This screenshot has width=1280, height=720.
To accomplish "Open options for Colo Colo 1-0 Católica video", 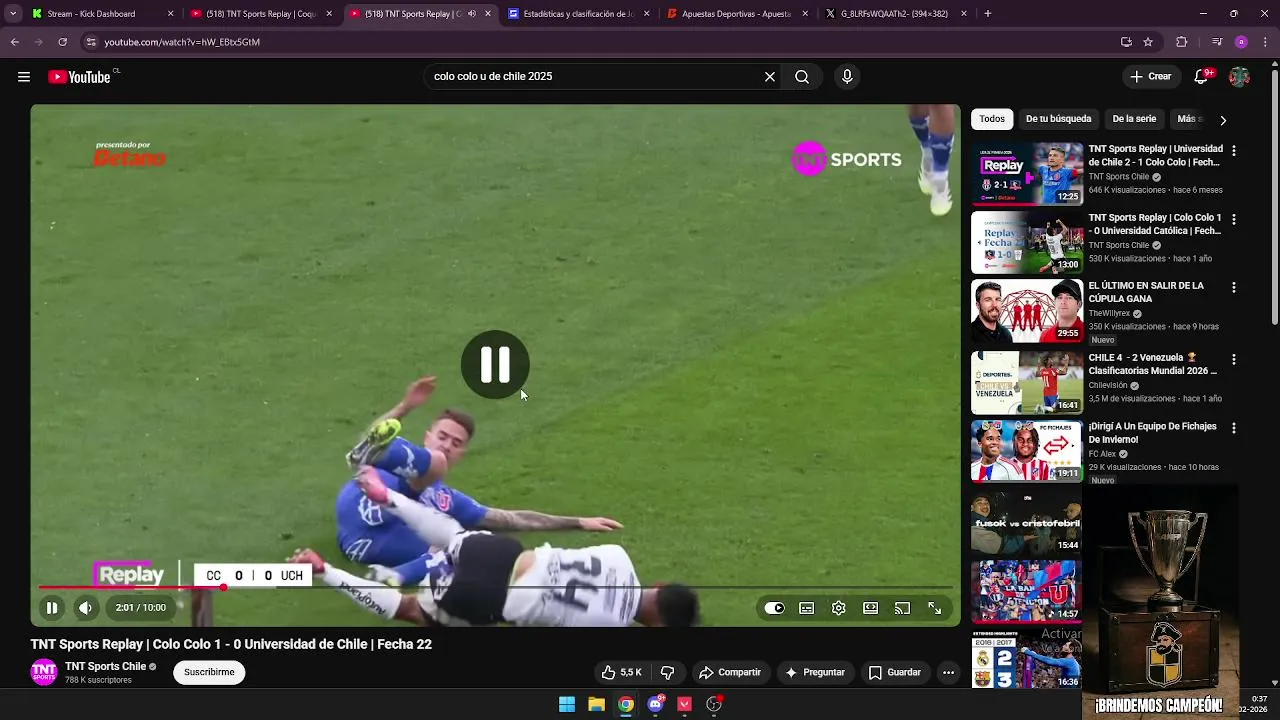I will (1233, 219).
